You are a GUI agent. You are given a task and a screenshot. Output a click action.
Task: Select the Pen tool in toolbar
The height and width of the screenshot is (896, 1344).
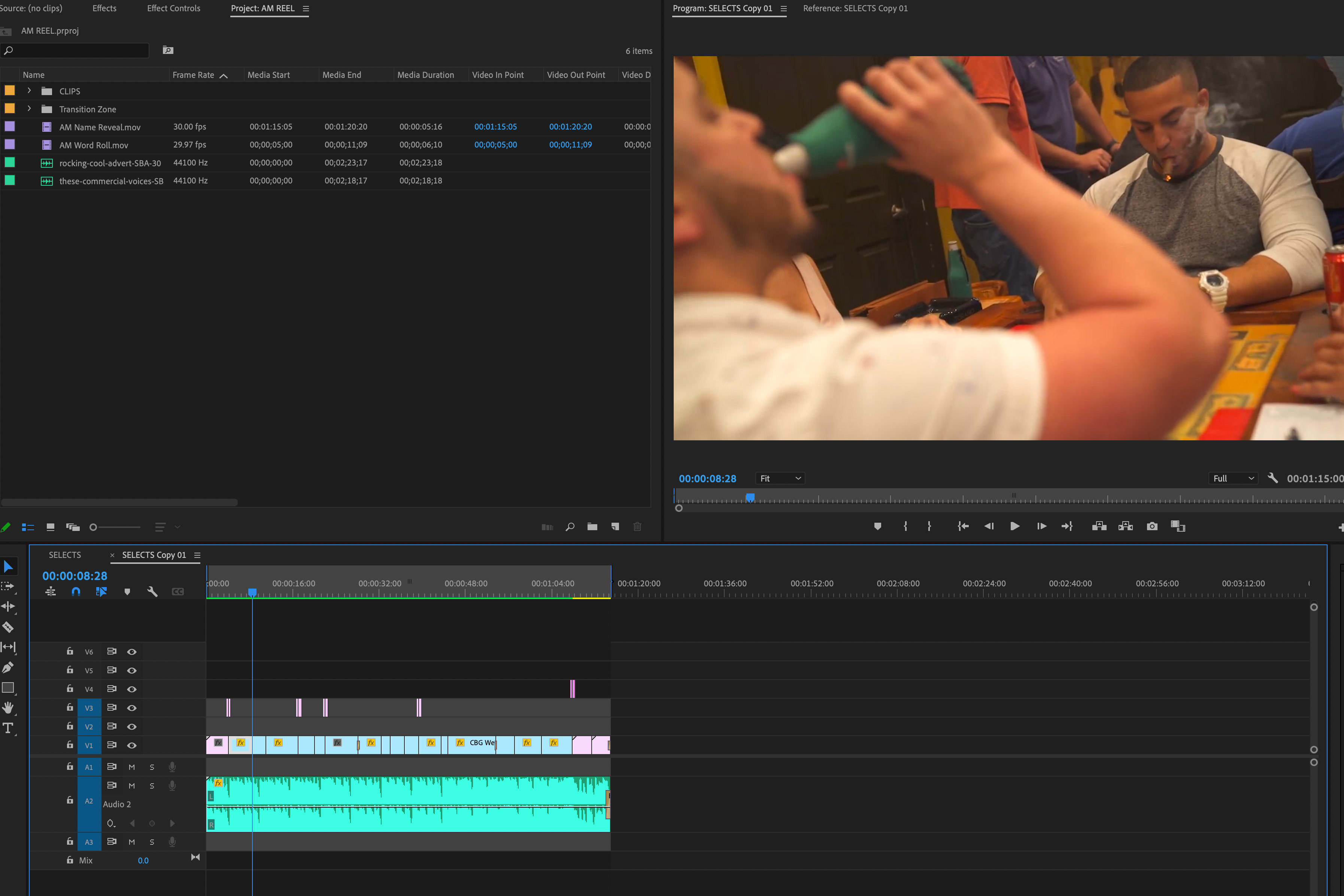tap(8, 667)
